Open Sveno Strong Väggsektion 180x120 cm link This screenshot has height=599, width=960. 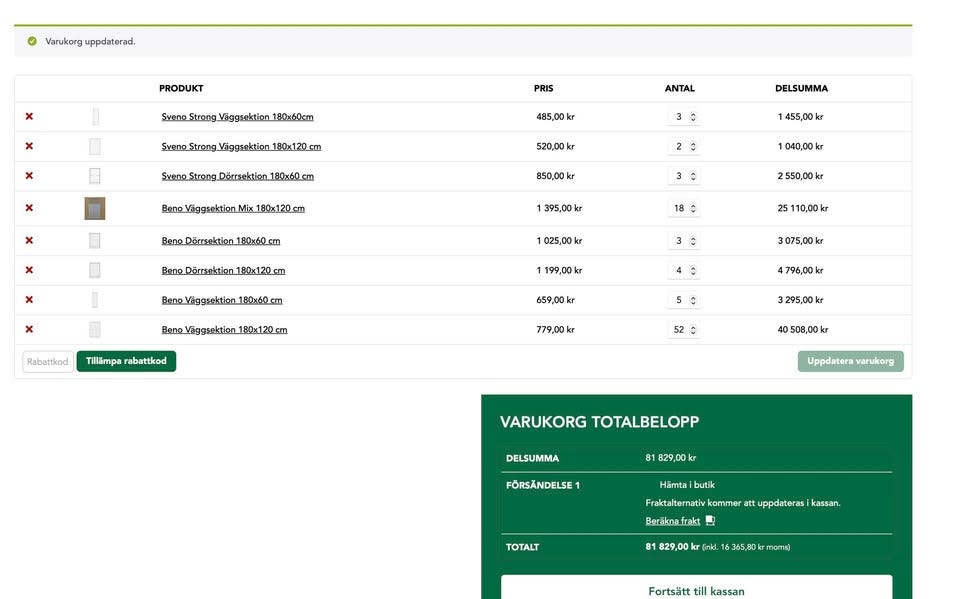tap(241, 146)
